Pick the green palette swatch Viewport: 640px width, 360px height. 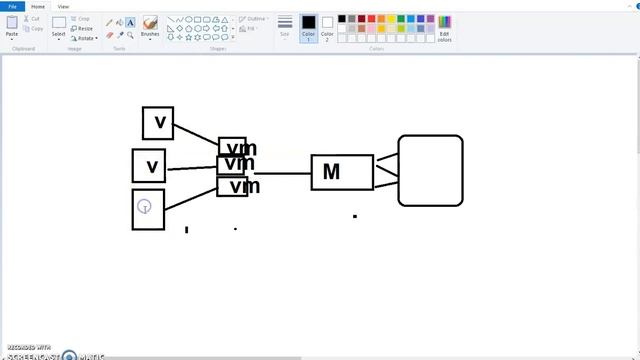(x=401, y=19)
